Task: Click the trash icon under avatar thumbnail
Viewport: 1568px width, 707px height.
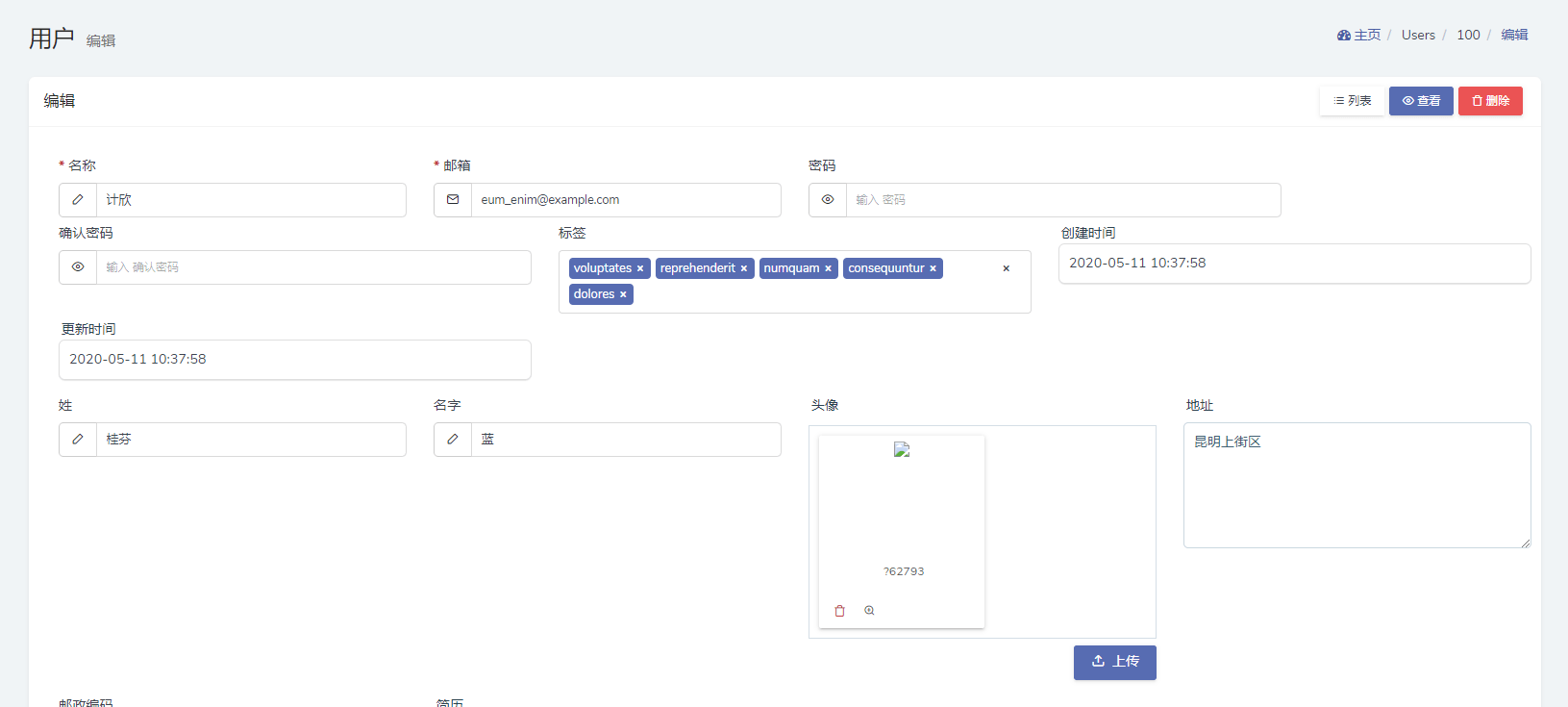Action: click(x=839, y=611)
